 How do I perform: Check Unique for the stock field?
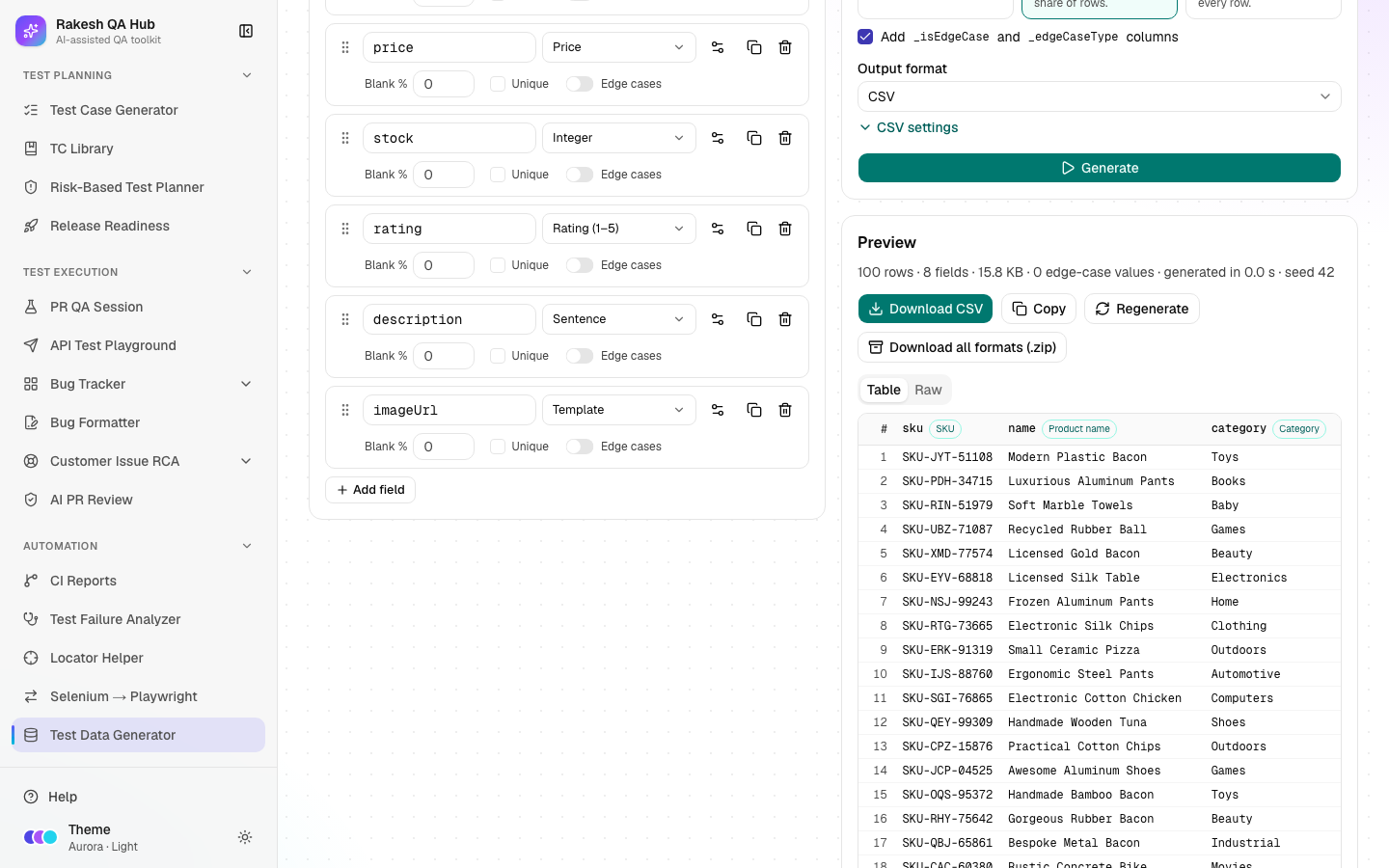(x=498, y=175)
